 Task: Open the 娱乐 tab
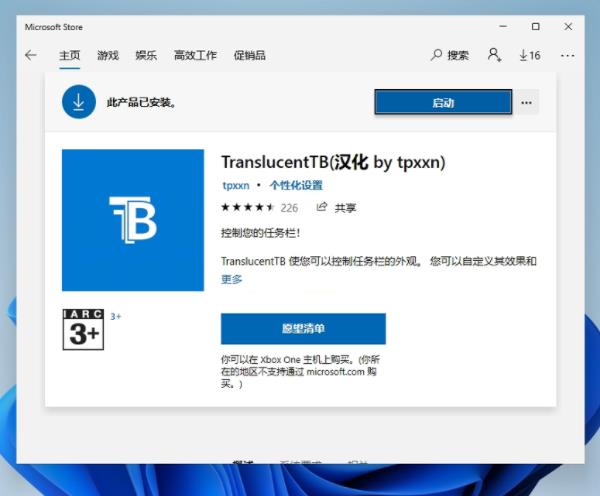pyautogui.click(x=146, y=55)
